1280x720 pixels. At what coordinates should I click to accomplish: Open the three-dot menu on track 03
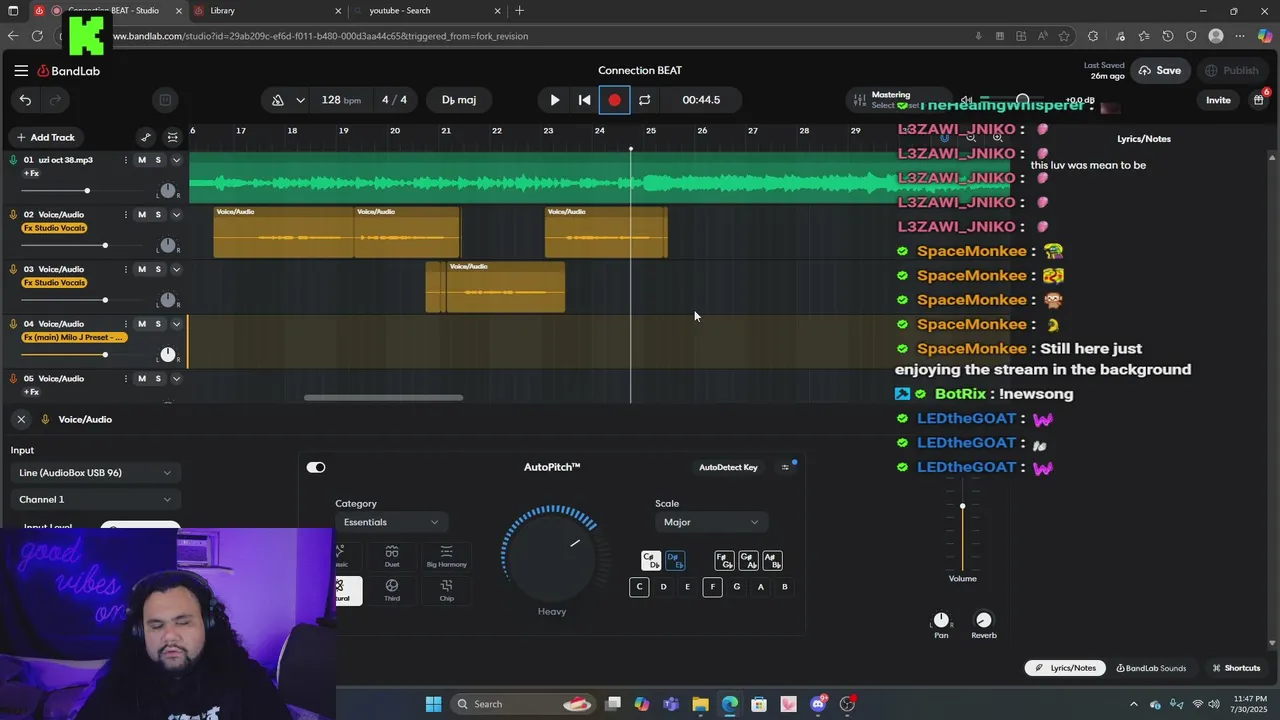click(x=126, y=269)
